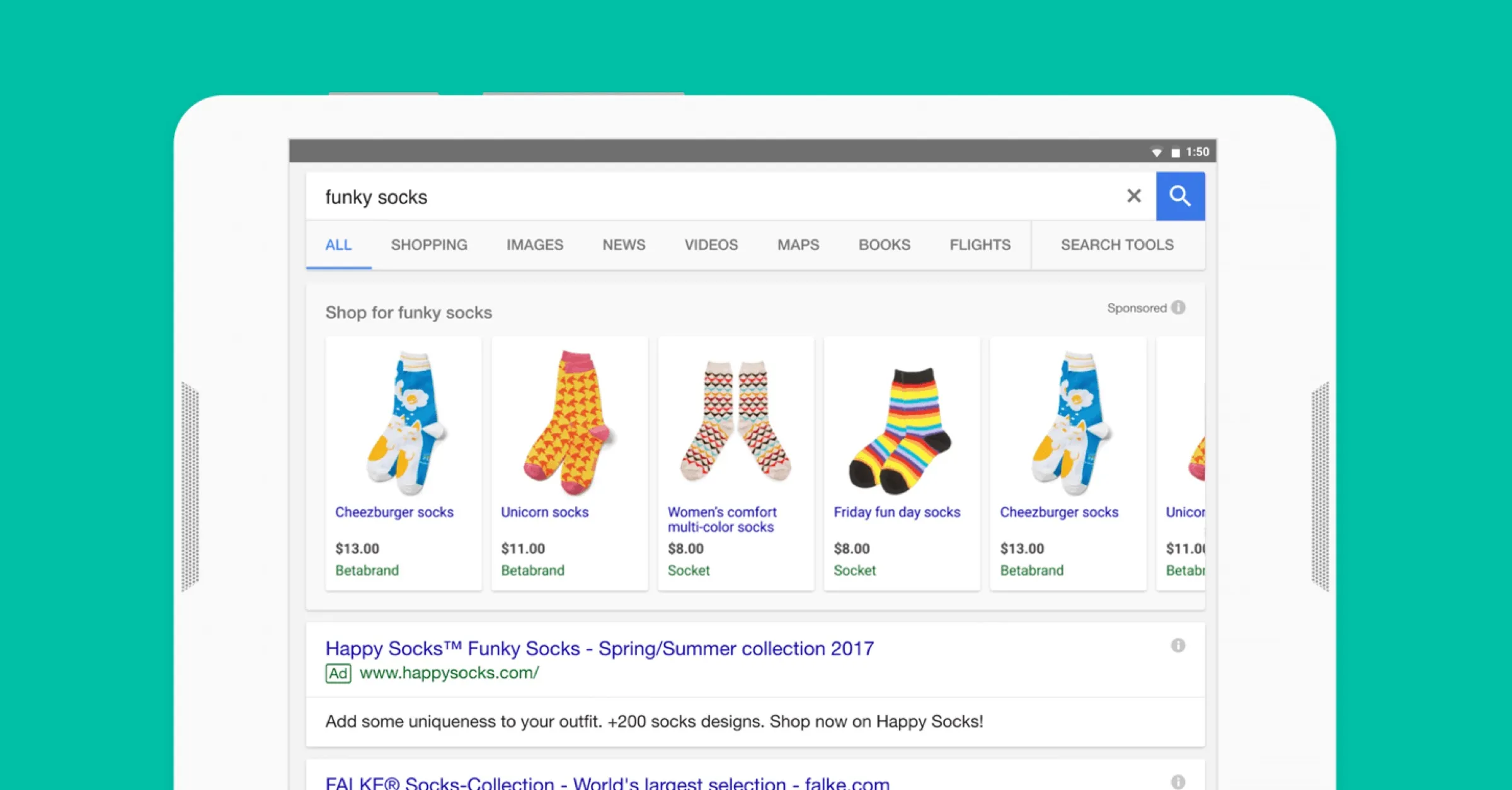Open the Cheezburger socks product link
Image resolution: width=1512 pixels, height=790 pixels.
[394, 512]
